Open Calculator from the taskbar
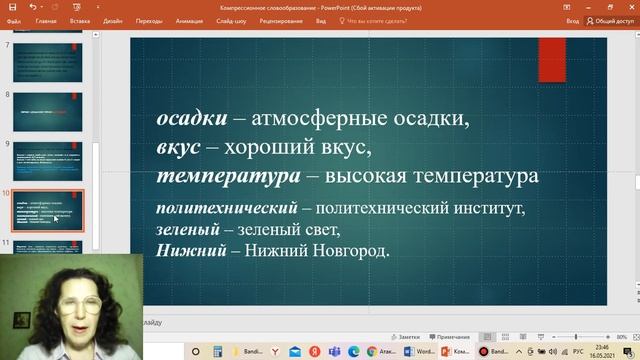The image size is (640, 360). [218, 351]
